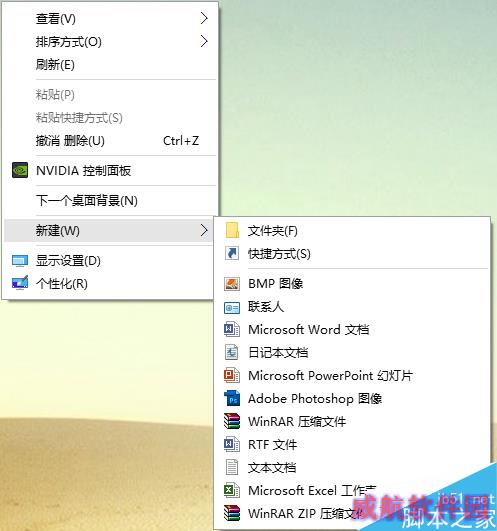This screenshot has height=531, width=497.
Task: Click the BMP 图像 picture icon
Action: point(232,283)
